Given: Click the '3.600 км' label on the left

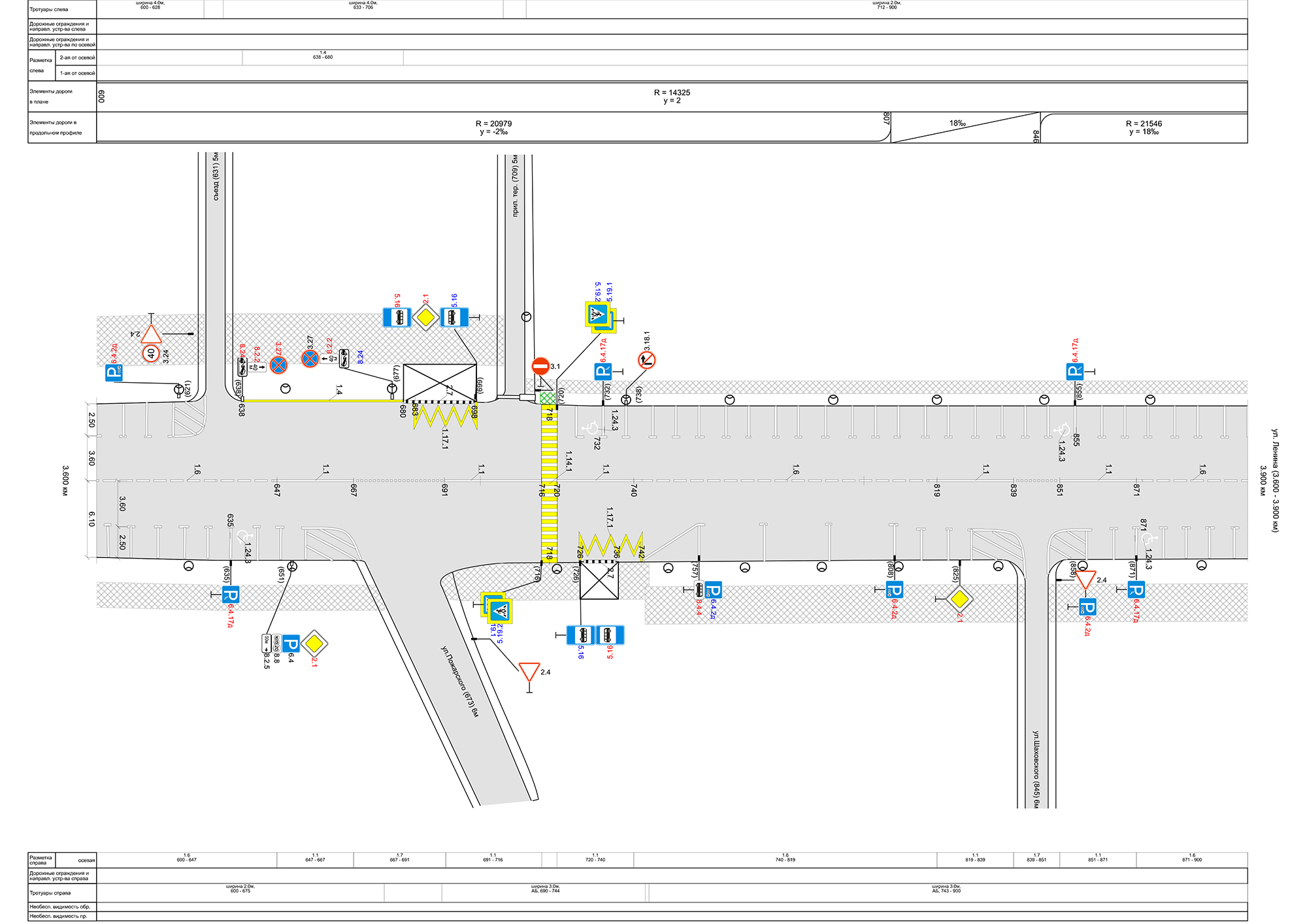Looking at the screenshot, I should pos(65,480).
